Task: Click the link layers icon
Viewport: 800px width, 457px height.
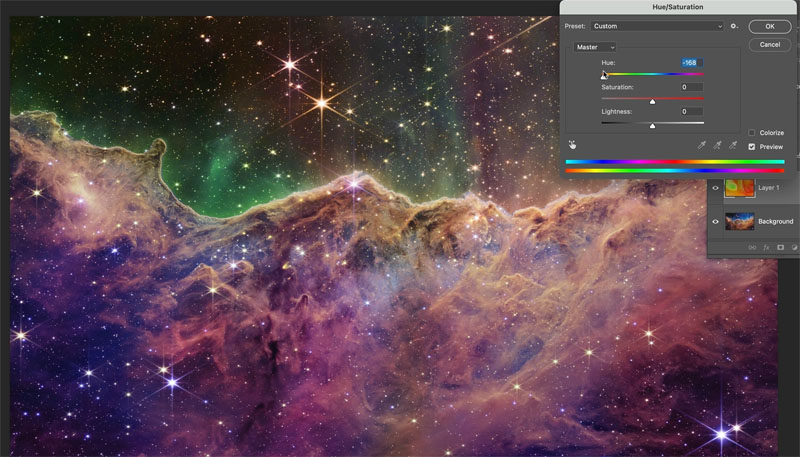Action: [752, 247]
